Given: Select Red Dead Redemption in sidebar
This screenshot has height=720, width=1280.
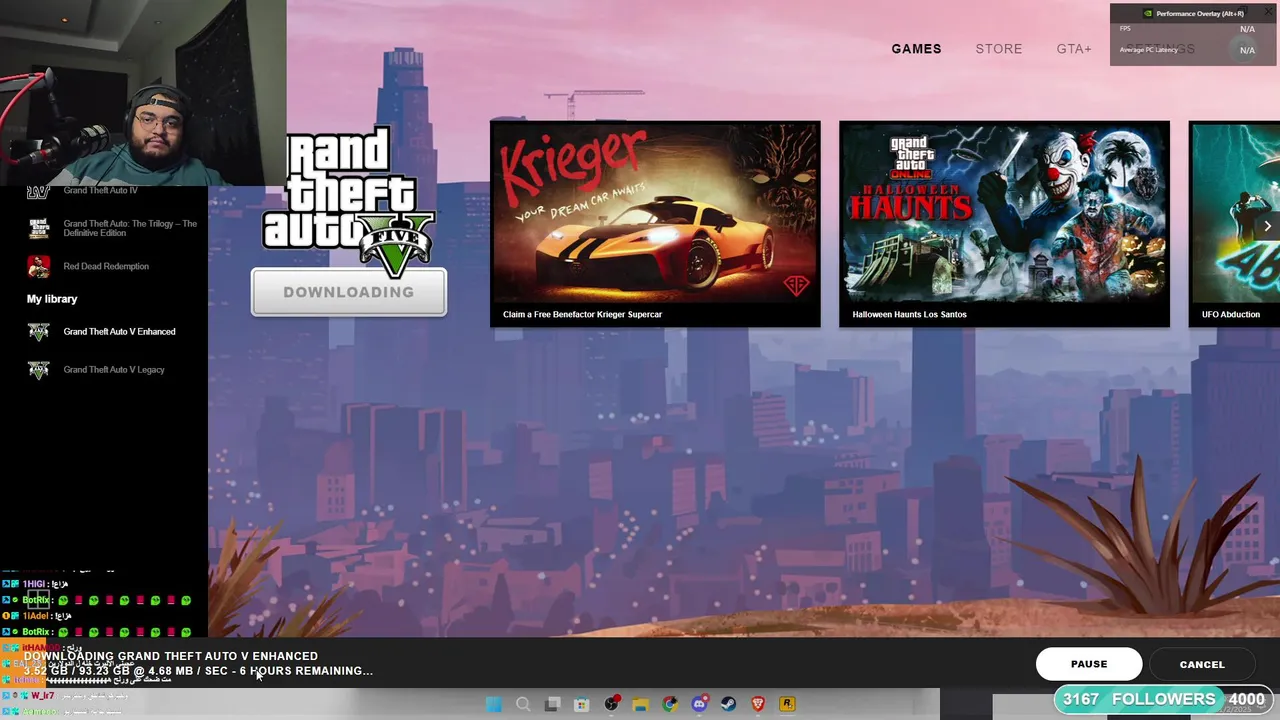Looking at the screenshot, I should click(x=104, y=266).
